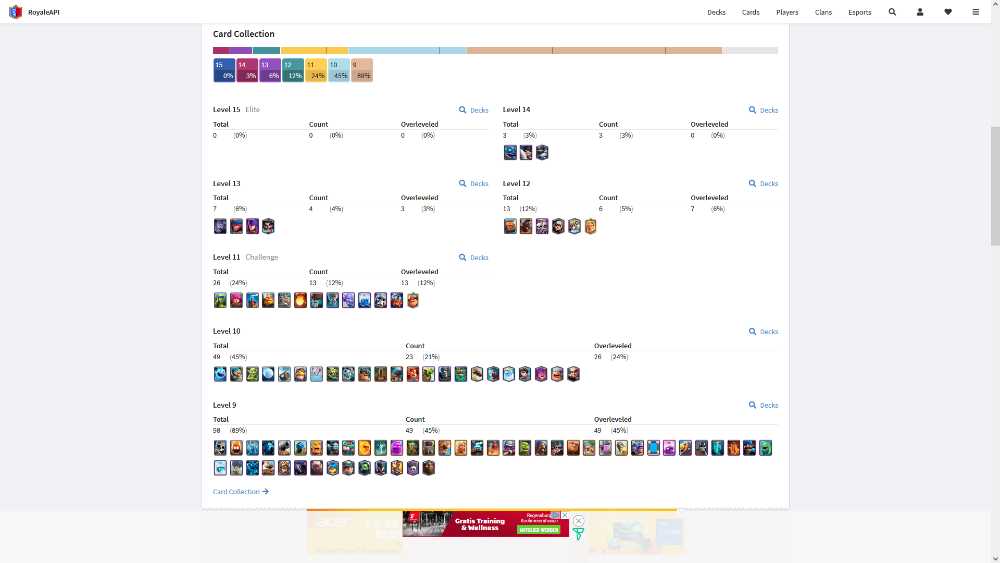Open the third card under Level 14
Screen dimensions: 1000x563
(x=542, y=152)
